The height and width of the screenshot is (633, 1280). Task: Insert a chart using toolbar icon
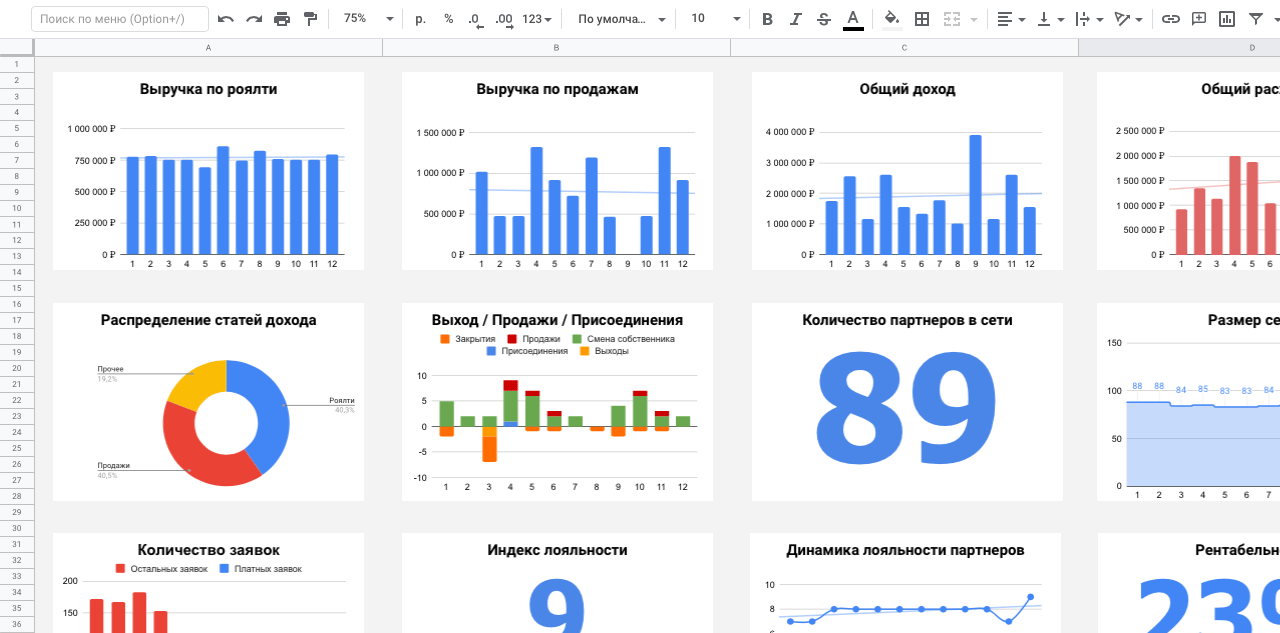click(1227, 19)
